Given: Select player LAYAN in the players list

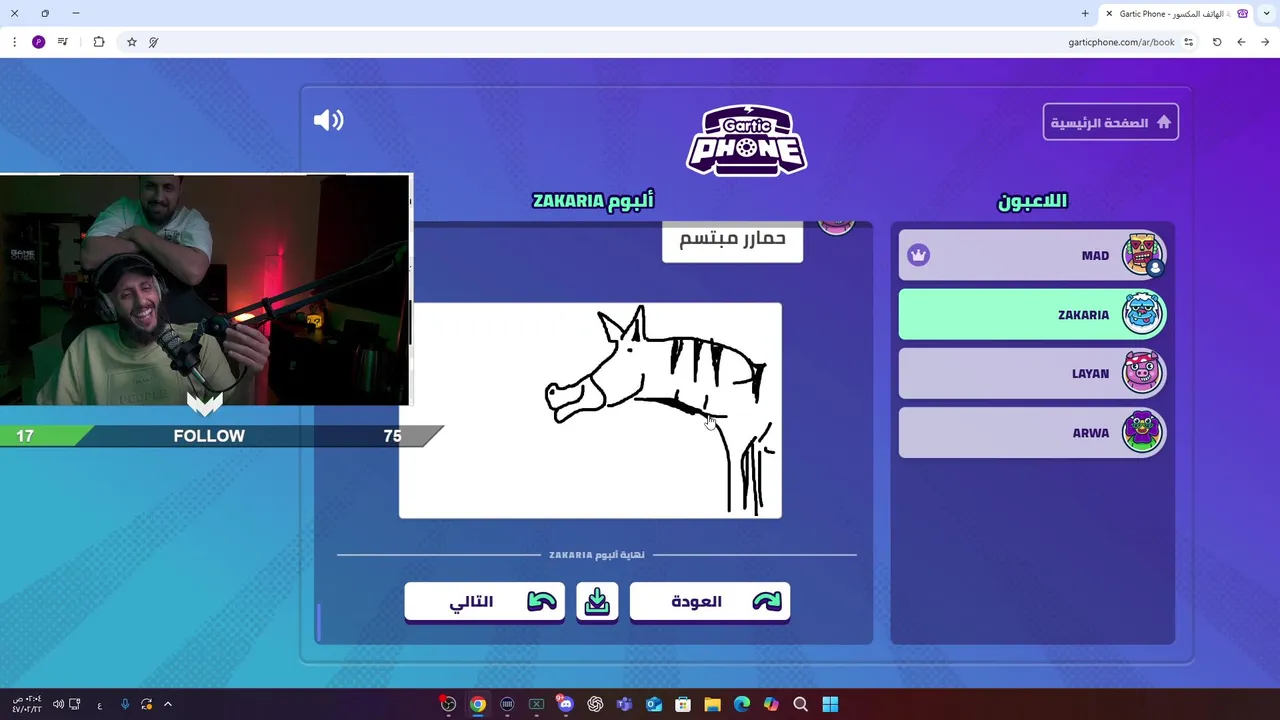Looking at the screenshot, I should 1032,374.
